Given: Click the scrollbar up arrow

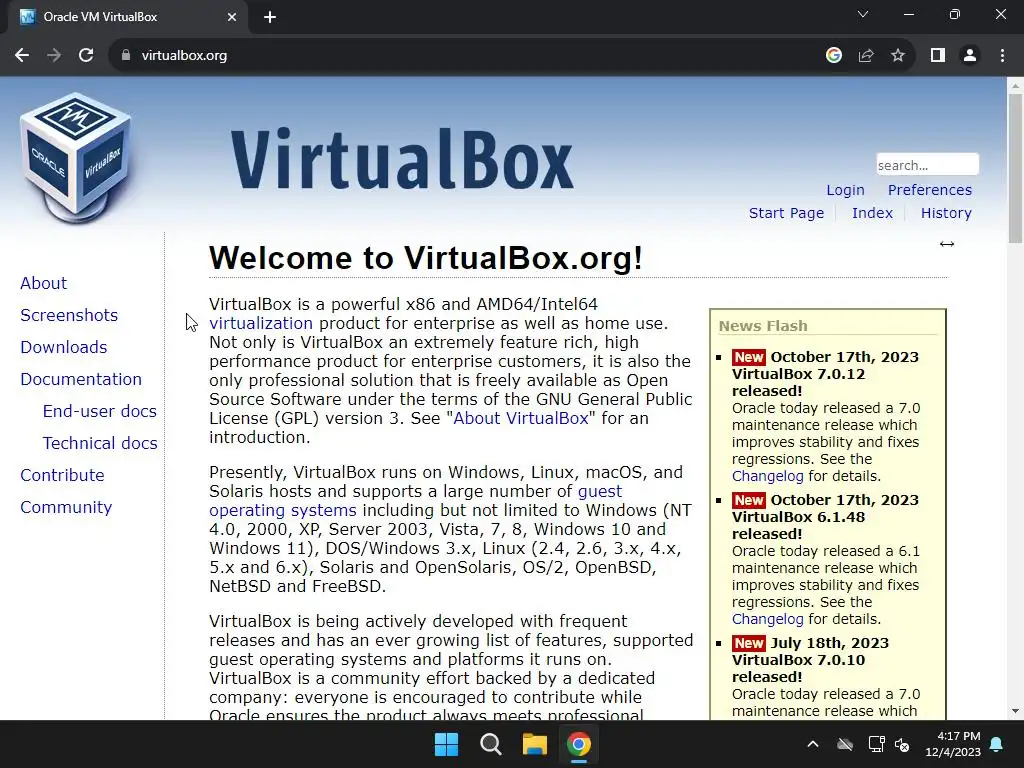Looking at the screenshot, I should (1015, 86).
